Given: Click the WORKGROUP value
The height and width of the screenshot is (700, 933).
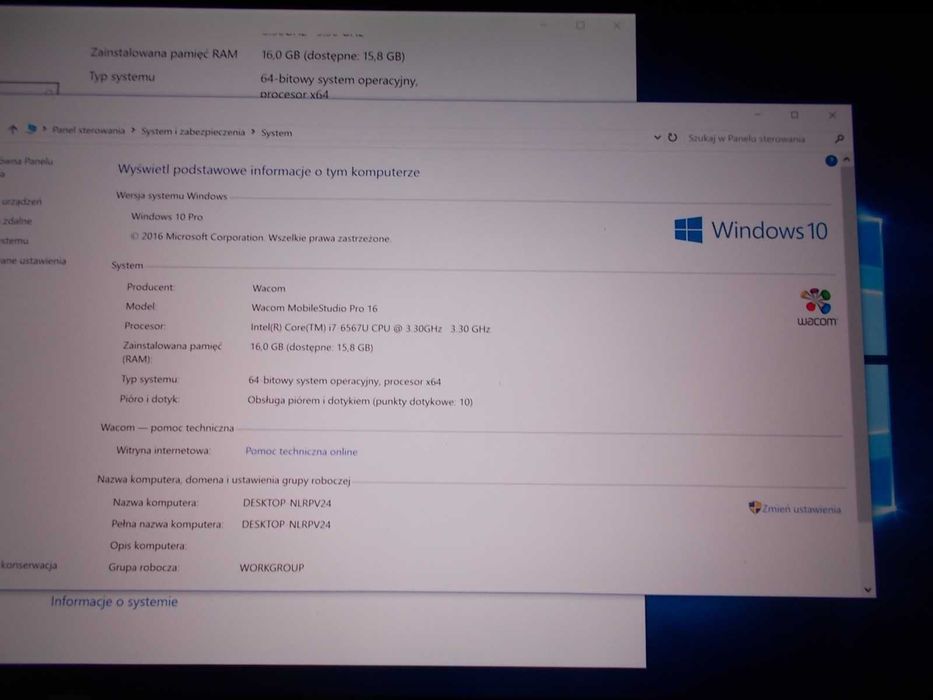Looking at the screenshot, I should [x=271, y=568].
